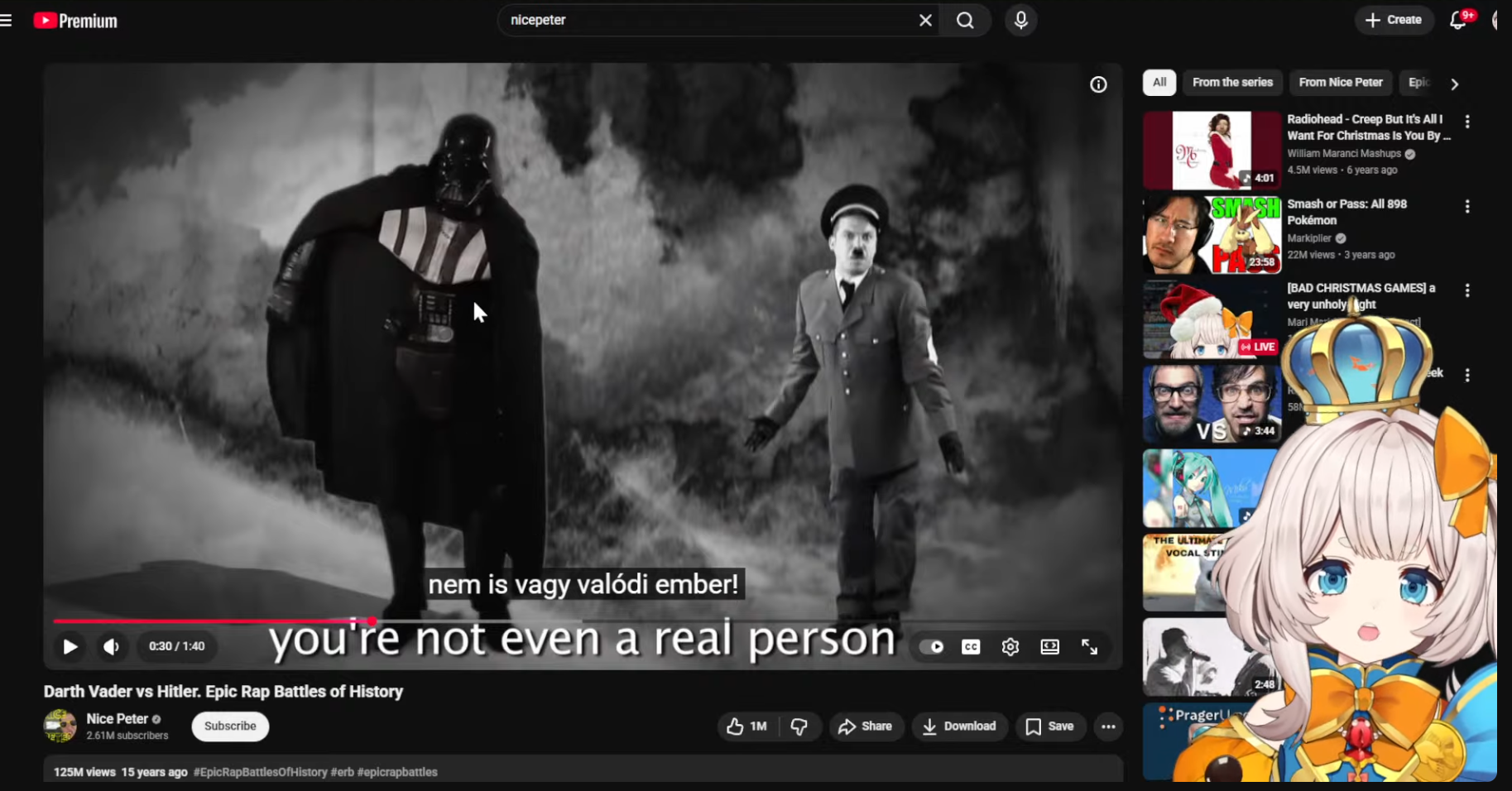Enter full screen mode
This screenshot has width=1512, height=791.
click(1090, 647)
